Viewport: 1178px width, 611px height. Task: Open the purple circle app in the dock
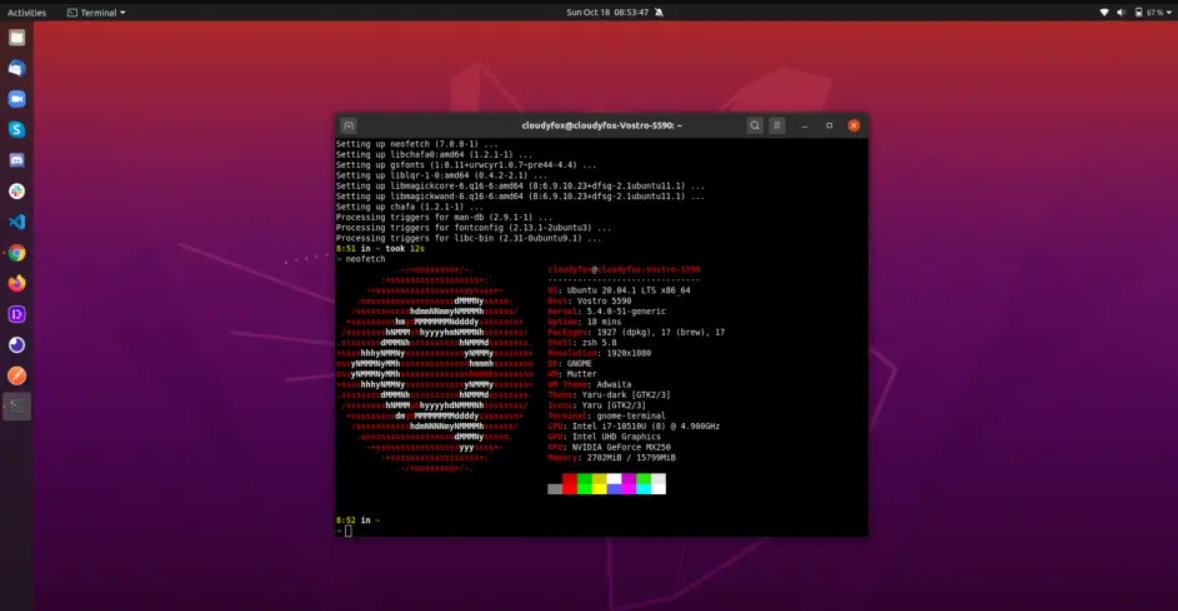(17, 345)
